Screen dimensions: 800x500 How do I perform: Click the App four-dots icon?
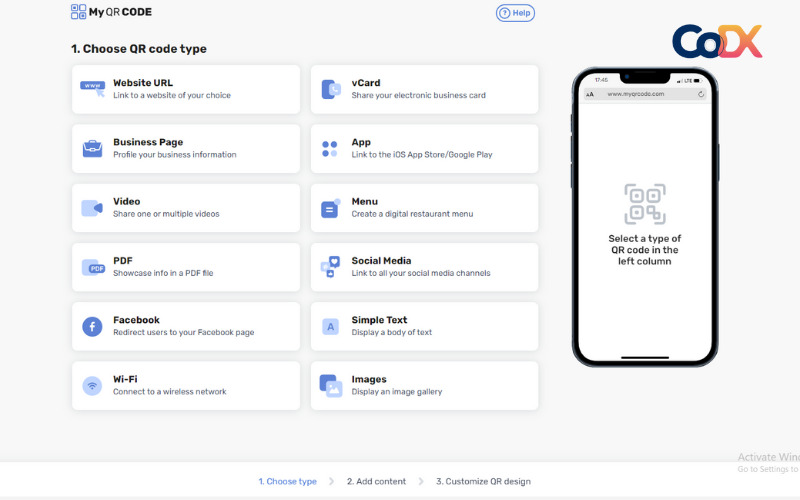point(330,148)
